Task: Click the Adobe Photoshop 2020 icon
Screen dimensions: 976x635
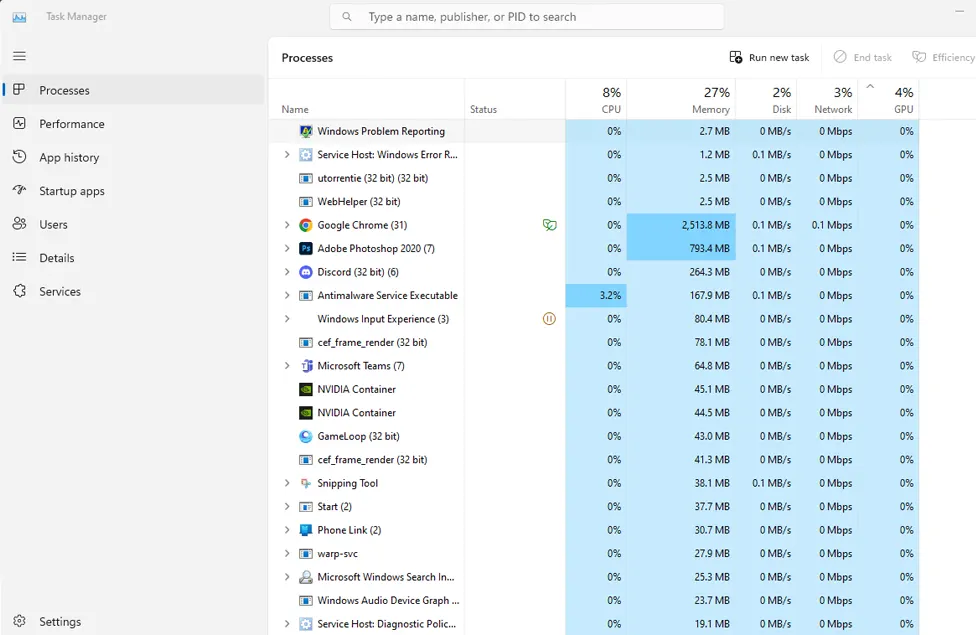Action: pyautogui.click(x=306, y=248)
